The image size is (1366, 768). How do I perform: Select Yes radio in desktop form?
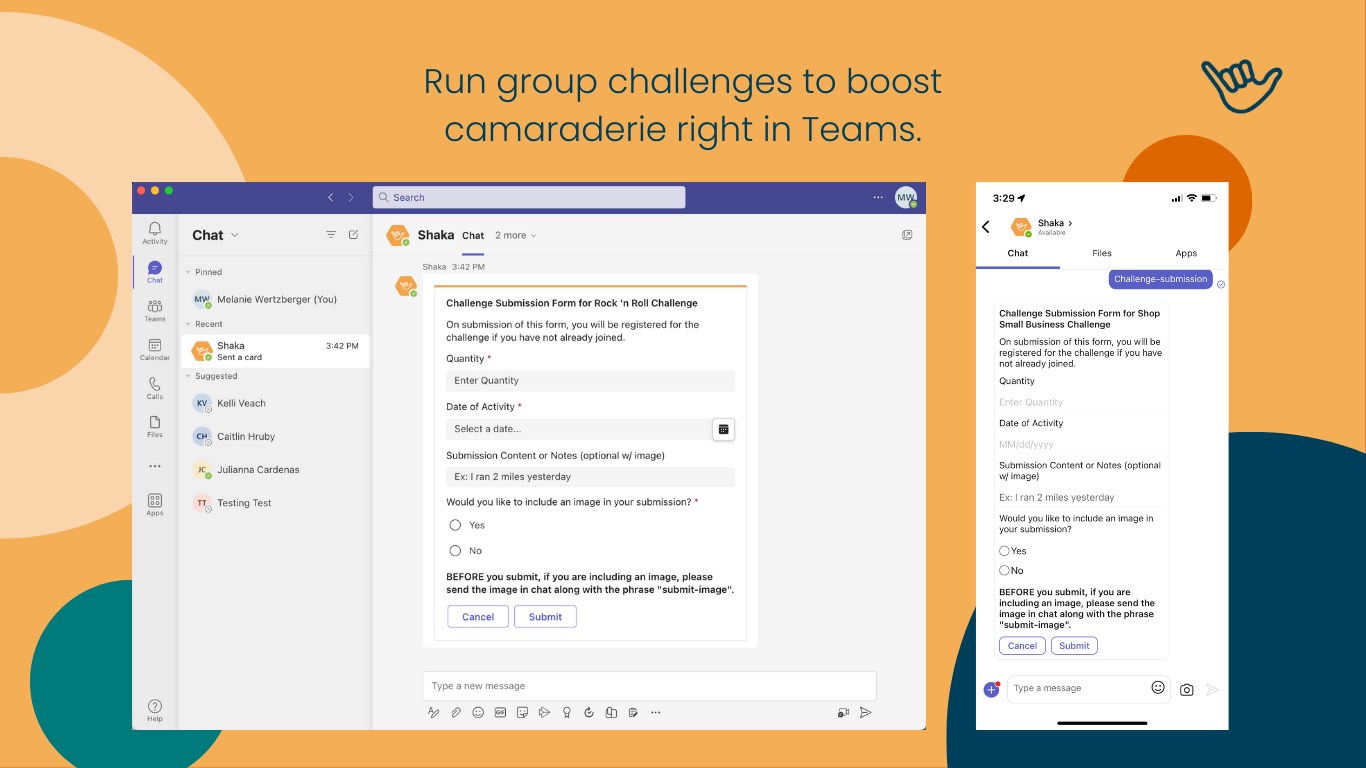coord(455,525)
